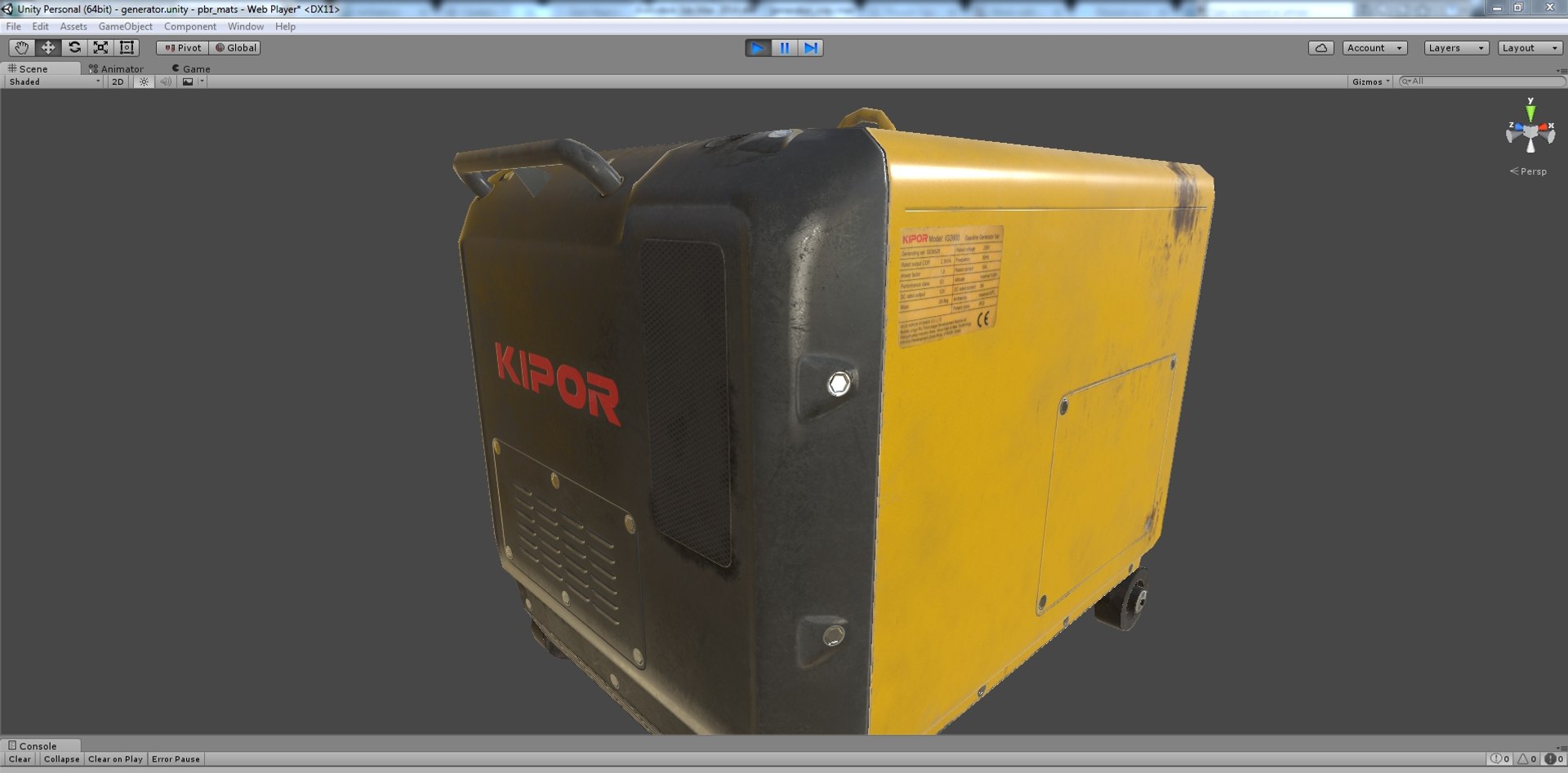Toggle Console Collapse option
The image size is (1568, 773).
(x=62, y=759)
